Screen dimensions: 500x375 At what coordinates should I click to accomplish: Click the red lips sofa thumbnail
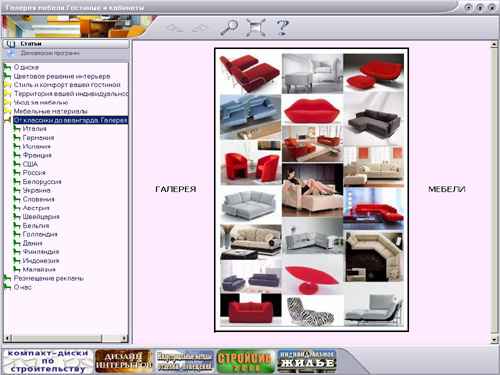[312, 110]
